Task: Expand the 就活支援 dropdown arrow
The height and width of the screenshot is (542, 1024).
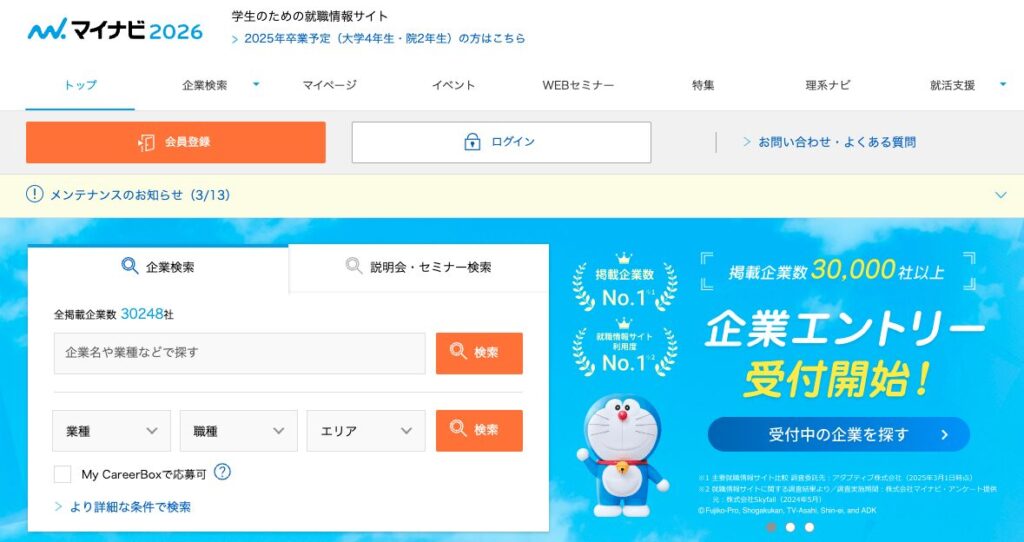Action: 1003,84
